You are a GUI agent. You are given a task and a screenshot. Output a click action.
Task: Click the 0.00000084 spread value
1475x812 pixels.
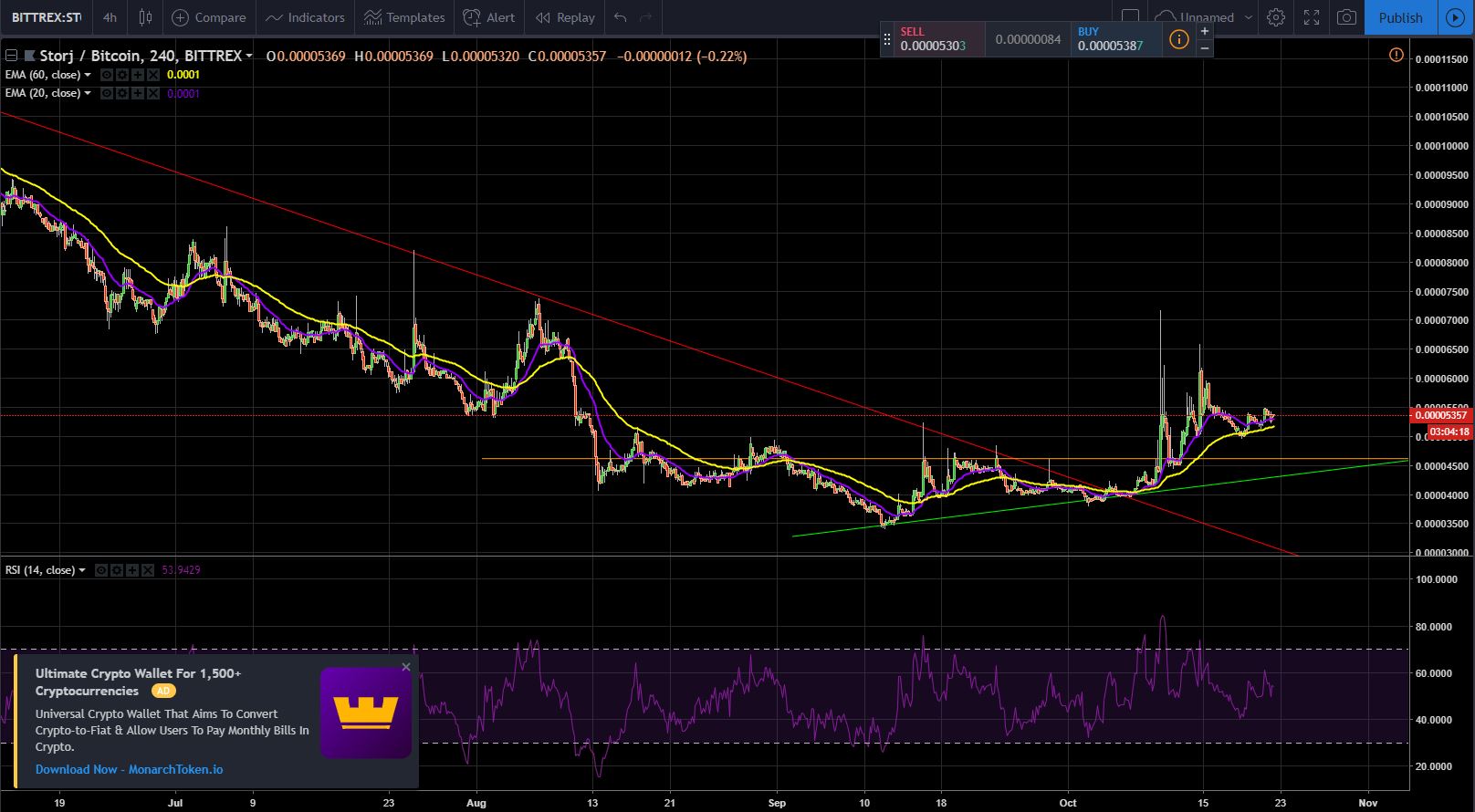tap(1028, 39)
